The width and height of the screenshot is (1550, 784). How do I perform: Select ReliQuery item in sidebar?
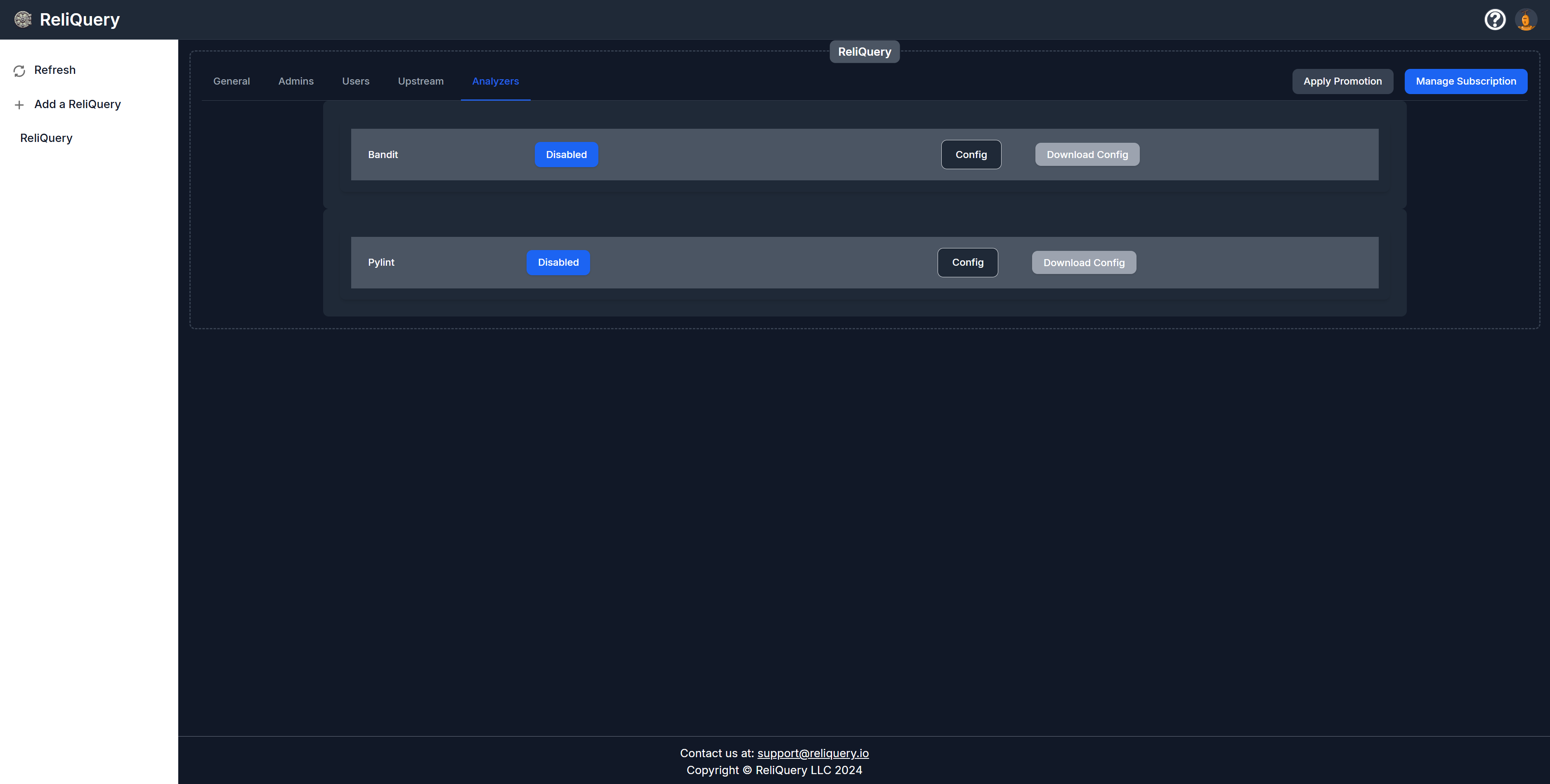click(x=46, y=138)
